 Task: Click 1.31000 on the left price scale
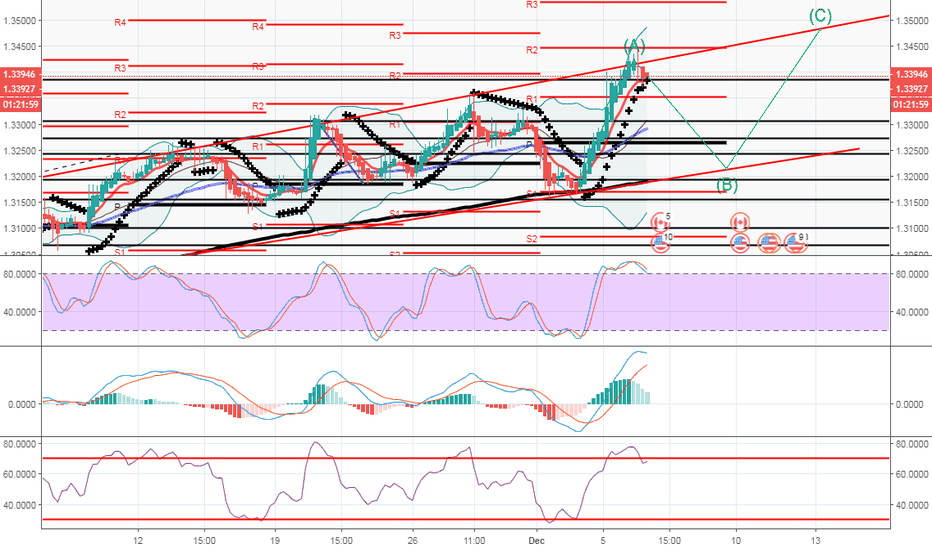pyautogui.click(x=20, y=228)
